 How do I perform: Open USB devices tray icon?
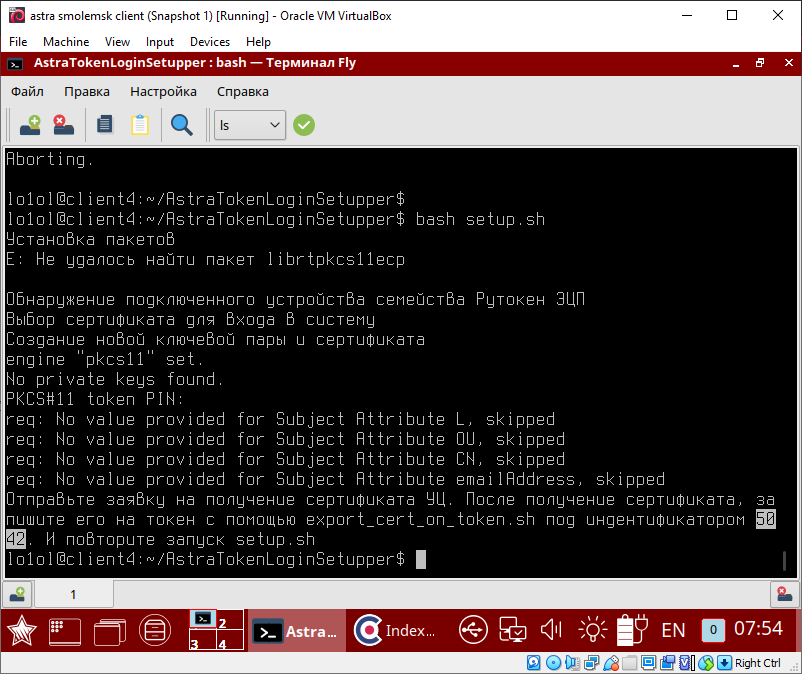(x=473, y=630)
